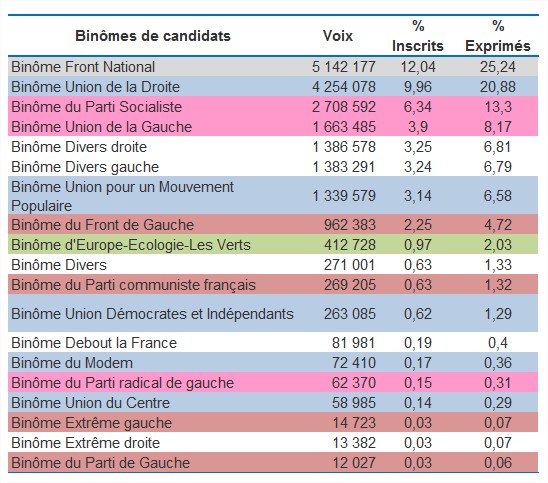The width and height of the screenshot is (548, 483).
Task: Click the 25,24 percent exprimés value
Action: click(x=498, y=67)
